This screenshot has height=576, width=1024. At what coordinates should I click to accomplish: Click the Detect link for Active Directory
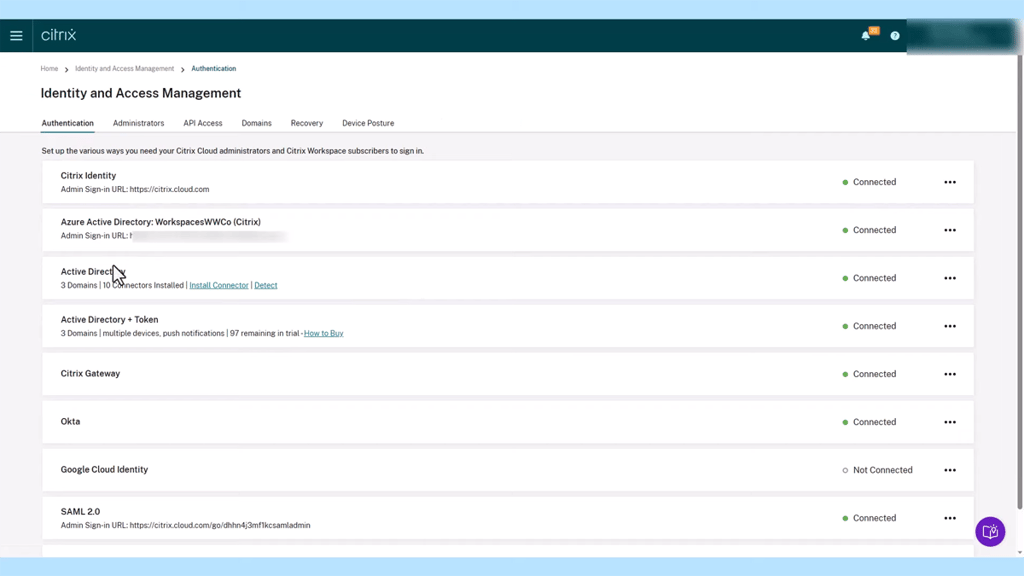(x=265, y=285)
